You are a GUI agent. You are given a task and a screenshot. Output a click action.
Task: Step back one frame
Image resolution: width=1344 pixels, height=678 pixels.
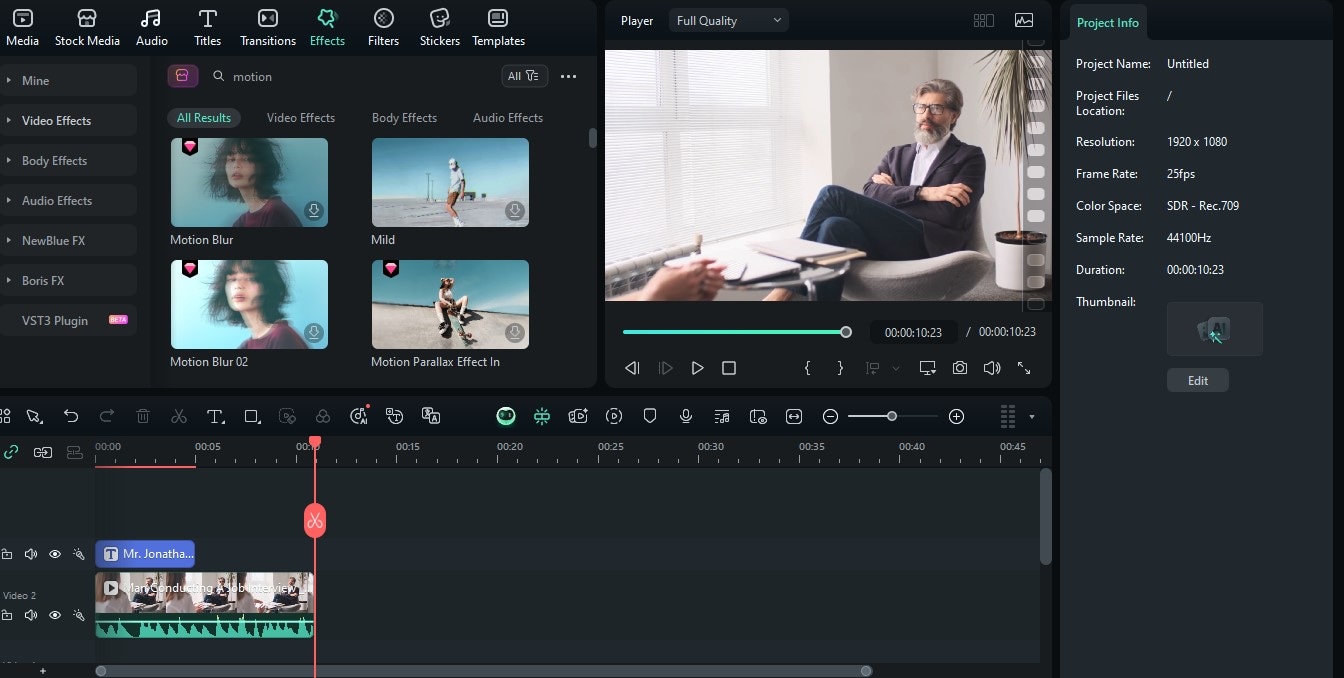pos(632,368)
